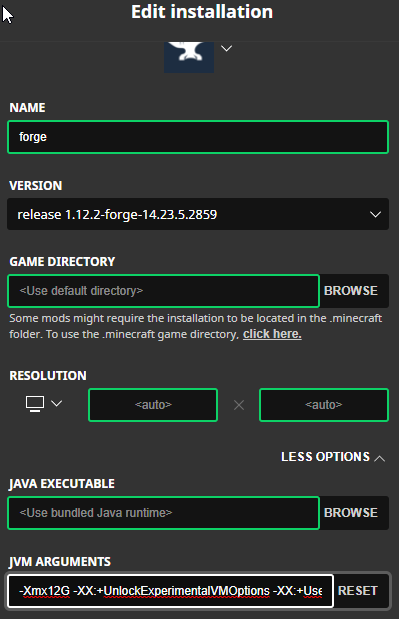This screenshot has height=619, width=399.
Task: Click the JVM ARGUMENTS label
Action: pos(60,562)
